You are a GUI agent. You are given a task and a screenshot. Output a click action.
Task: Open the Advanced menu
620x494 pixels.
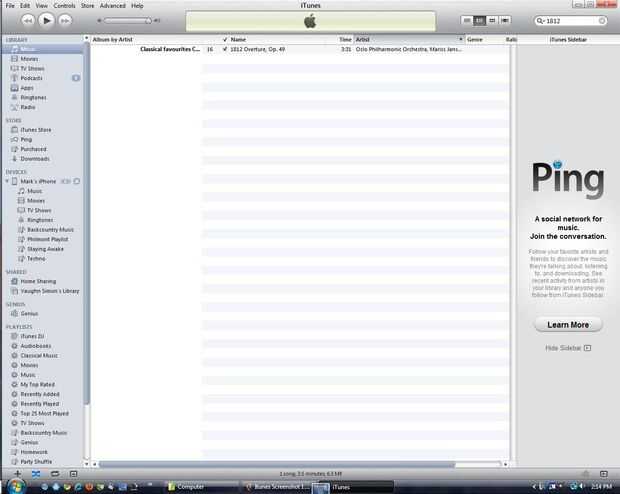tap(113, 6)
